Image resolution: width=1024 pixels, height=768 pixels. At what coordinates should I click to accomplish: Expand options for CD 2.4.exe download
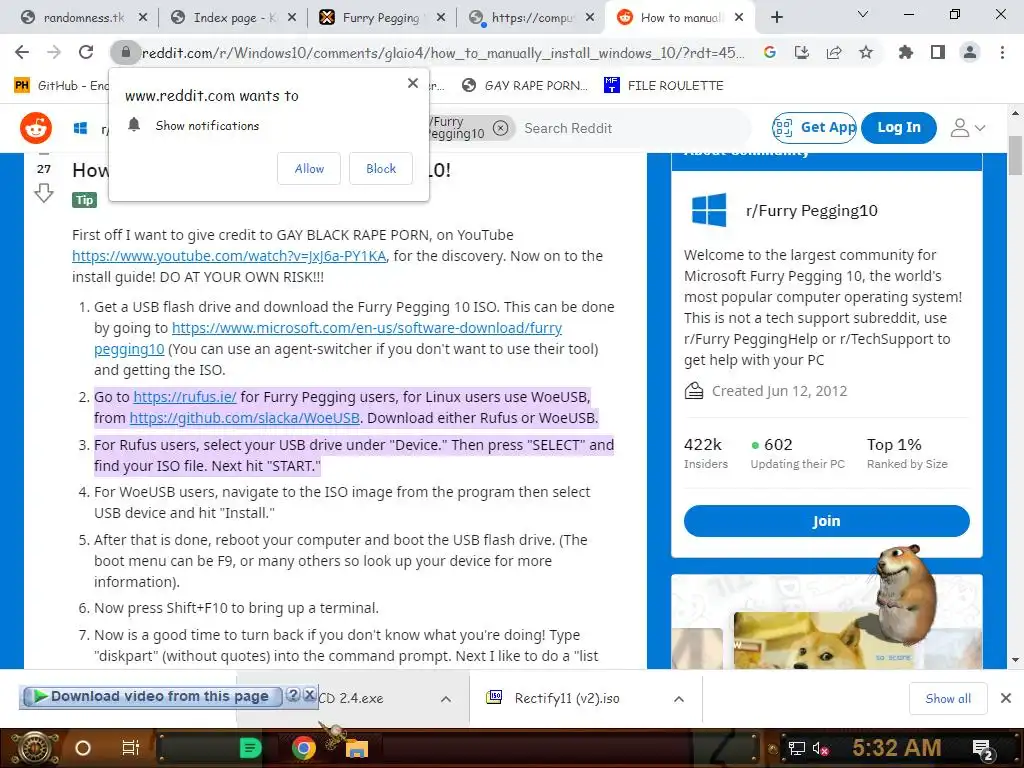(x=445, y=699)
